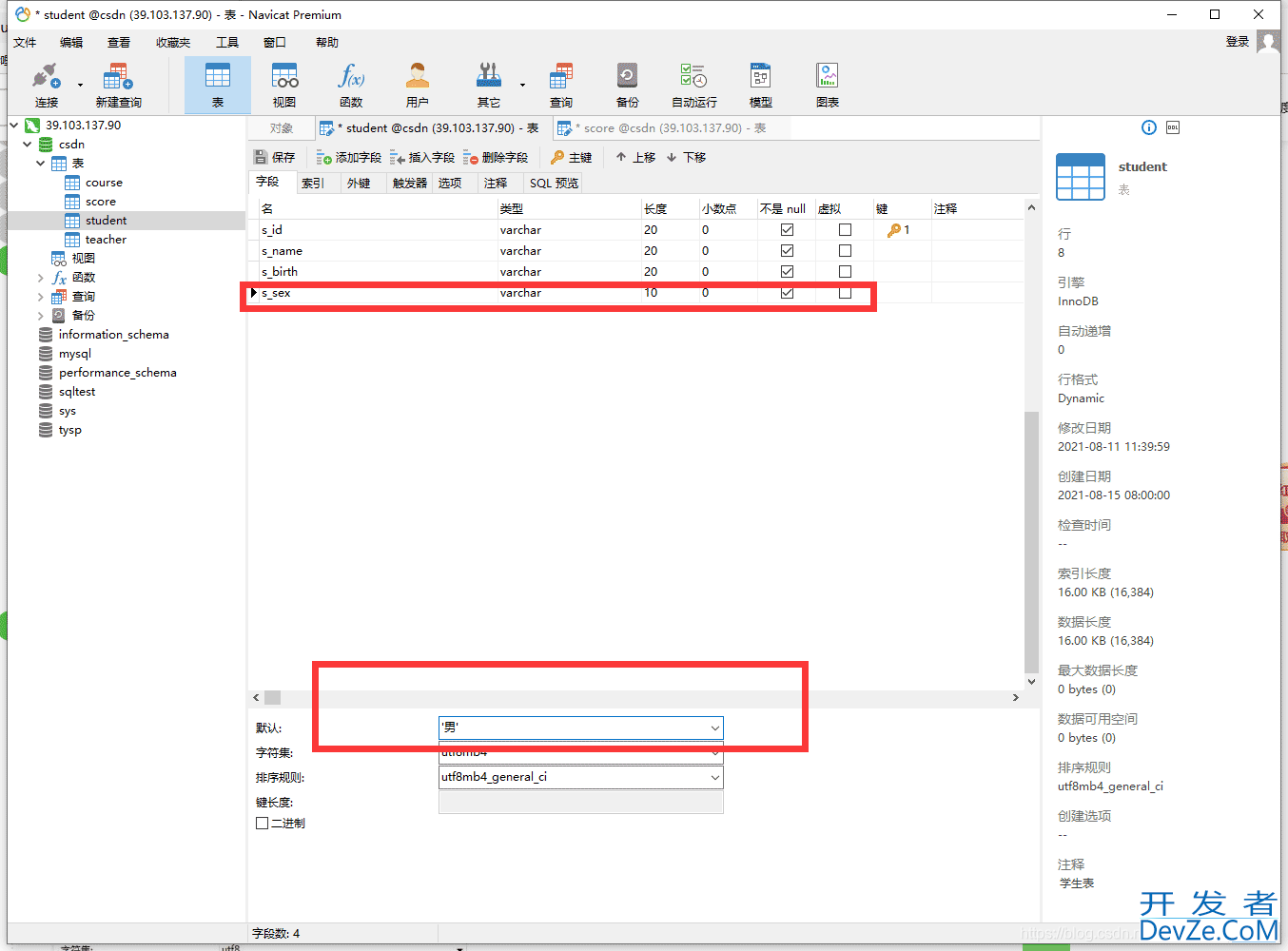Click the Save (保存) button

(x=275, y=157)
